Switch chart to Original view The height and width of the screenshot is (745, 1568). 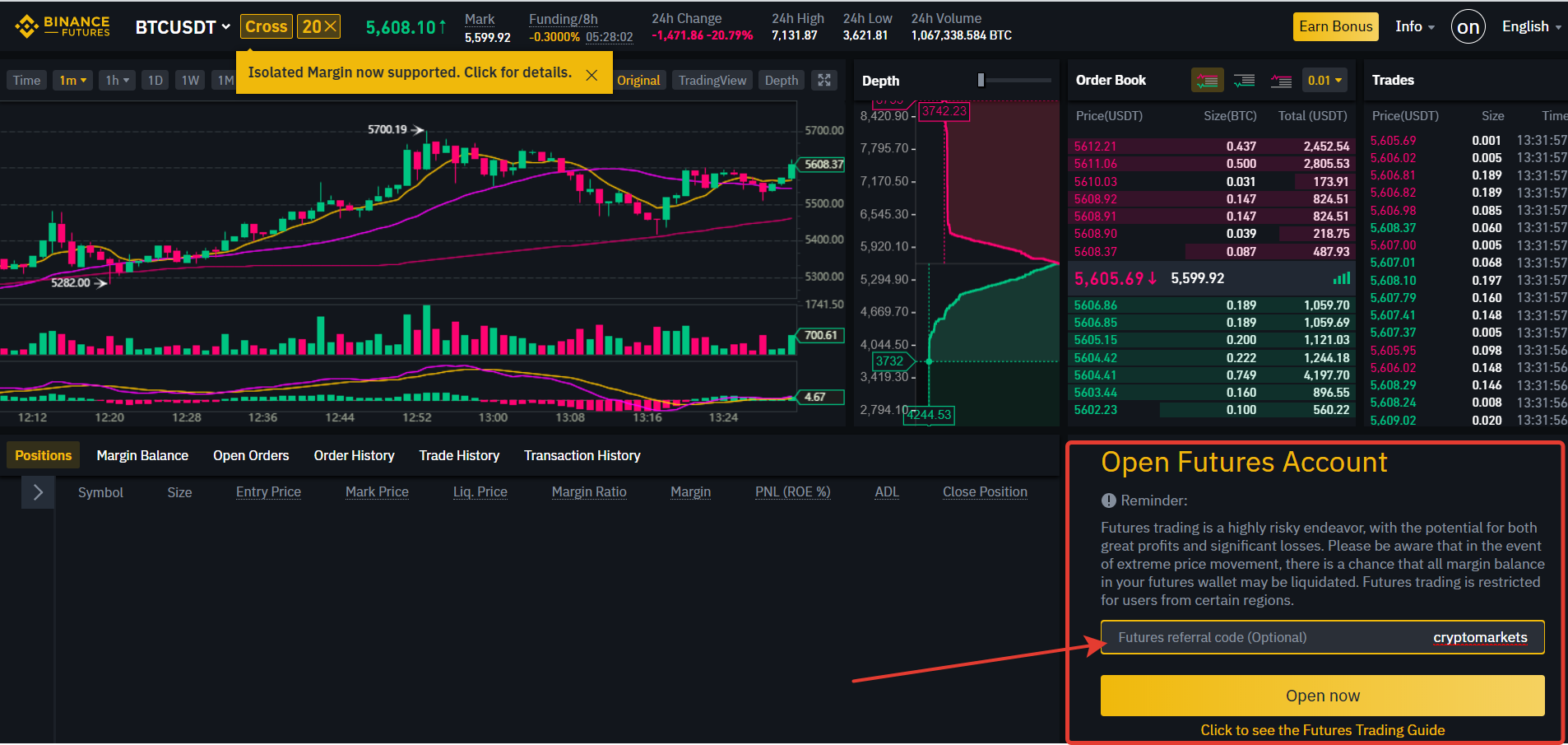(x=638, y=80)
